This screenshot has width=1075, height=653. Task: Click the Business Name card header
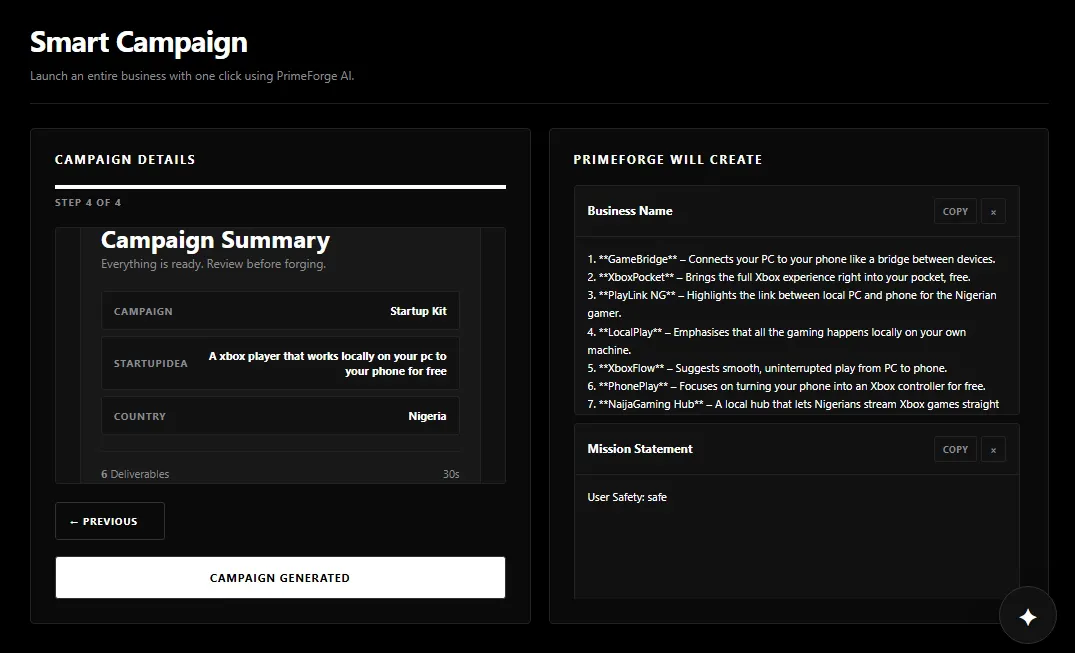point(797,211)
